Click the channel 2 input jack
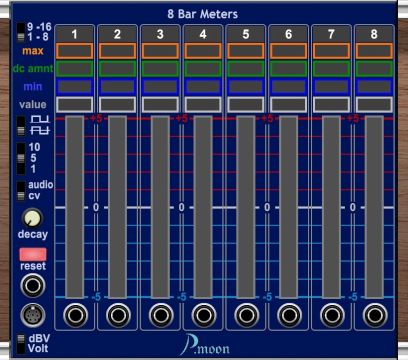The width and height of the screenshot is (408, 360). coord(118,315)
